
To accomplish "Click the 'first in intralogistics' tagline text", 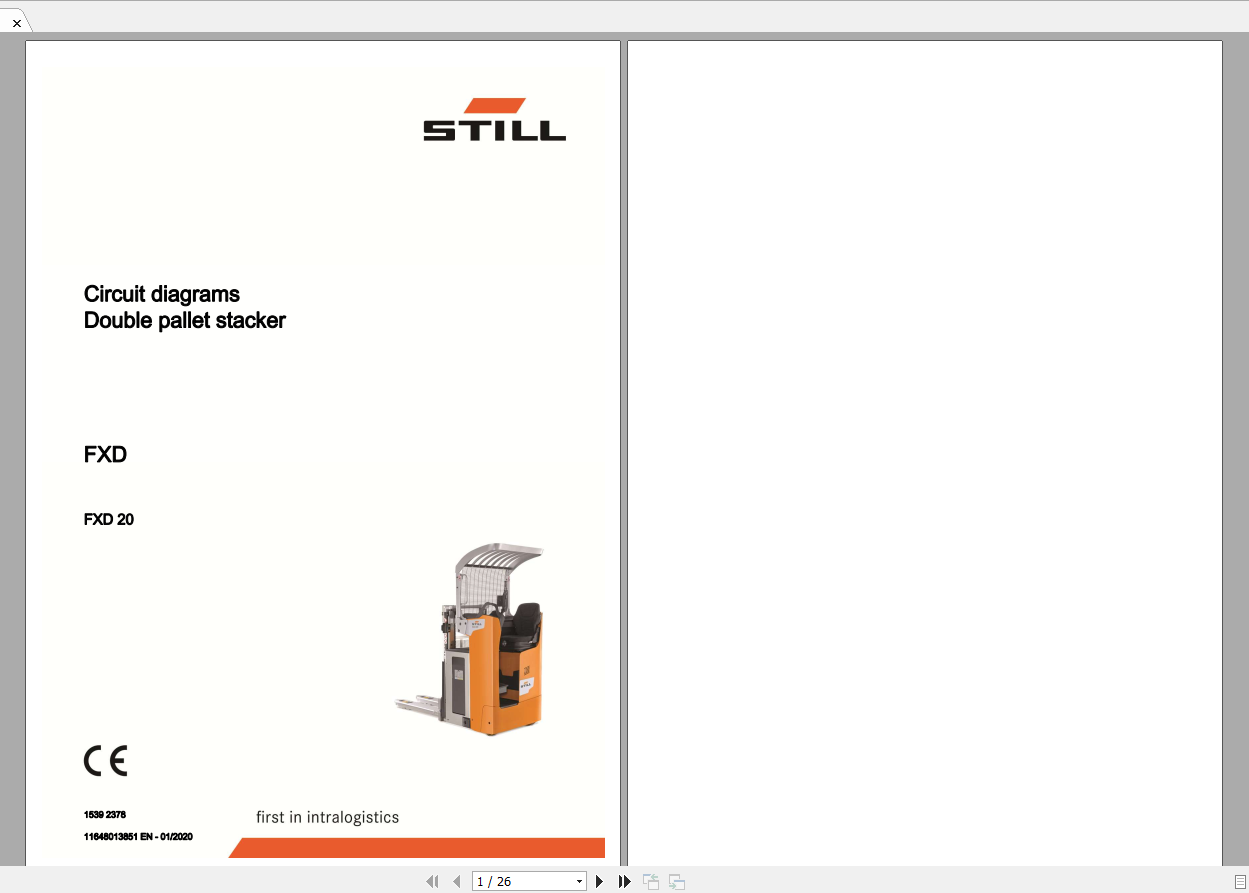I will click(x=327, y=817).
